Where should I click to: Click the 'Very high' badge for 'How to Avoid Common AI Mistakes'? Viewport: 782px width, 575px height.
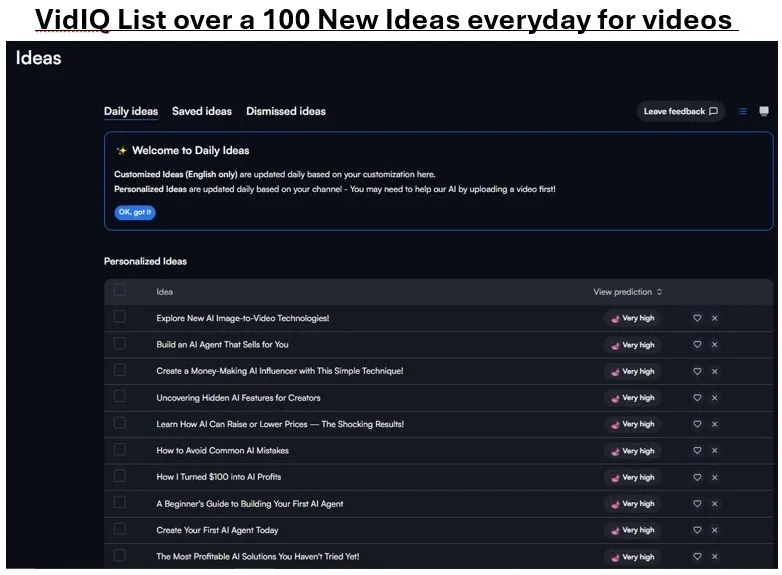632,451
